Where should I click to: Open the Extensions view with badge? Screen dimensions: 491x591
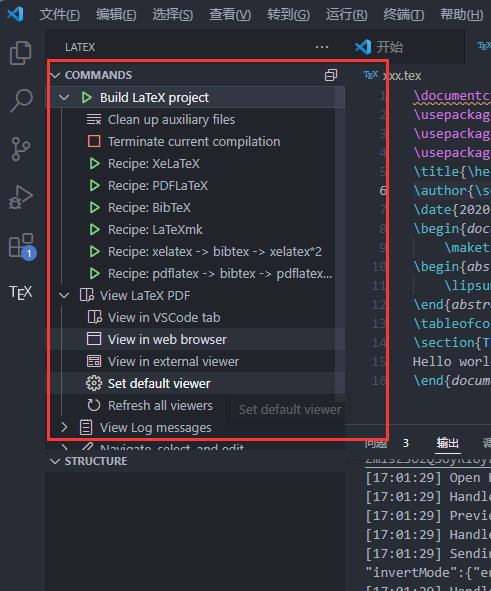pyautogui.click(x=22, y=246)
